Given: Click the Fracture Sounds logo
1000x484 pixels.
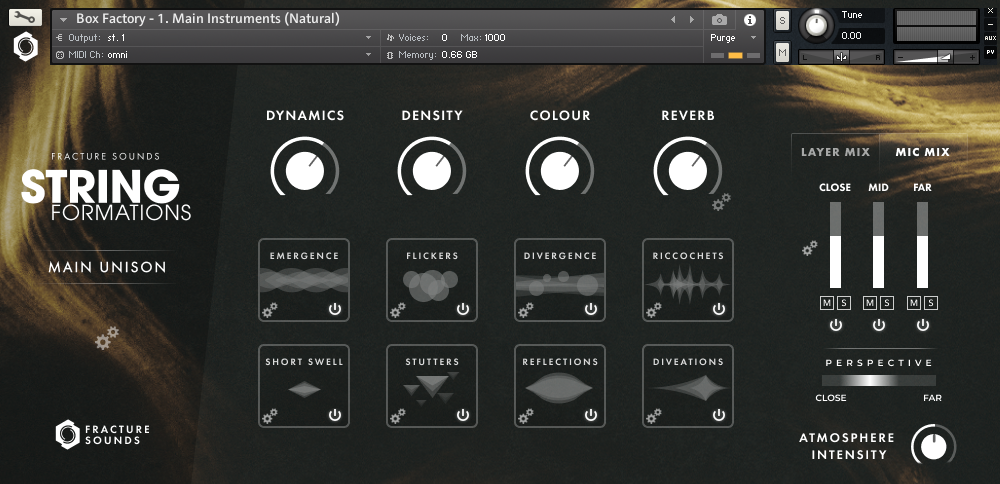Looking at the screenshot, I should click(102, 434).
